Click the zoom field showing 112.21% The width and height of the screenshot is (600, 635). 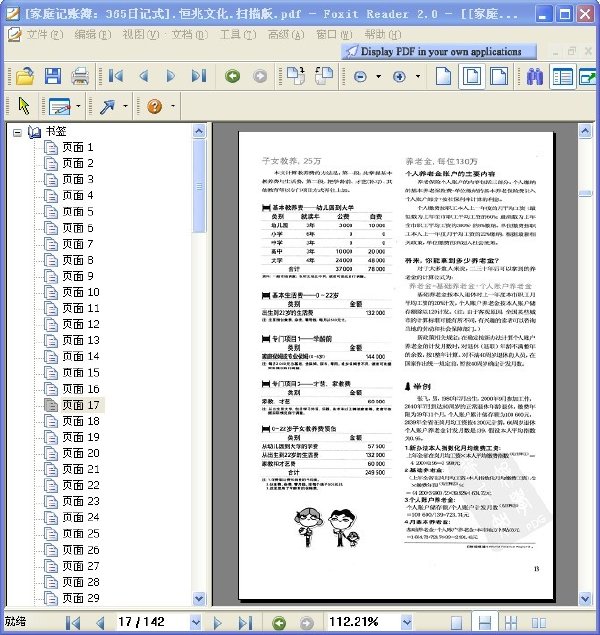coord(363,622)
